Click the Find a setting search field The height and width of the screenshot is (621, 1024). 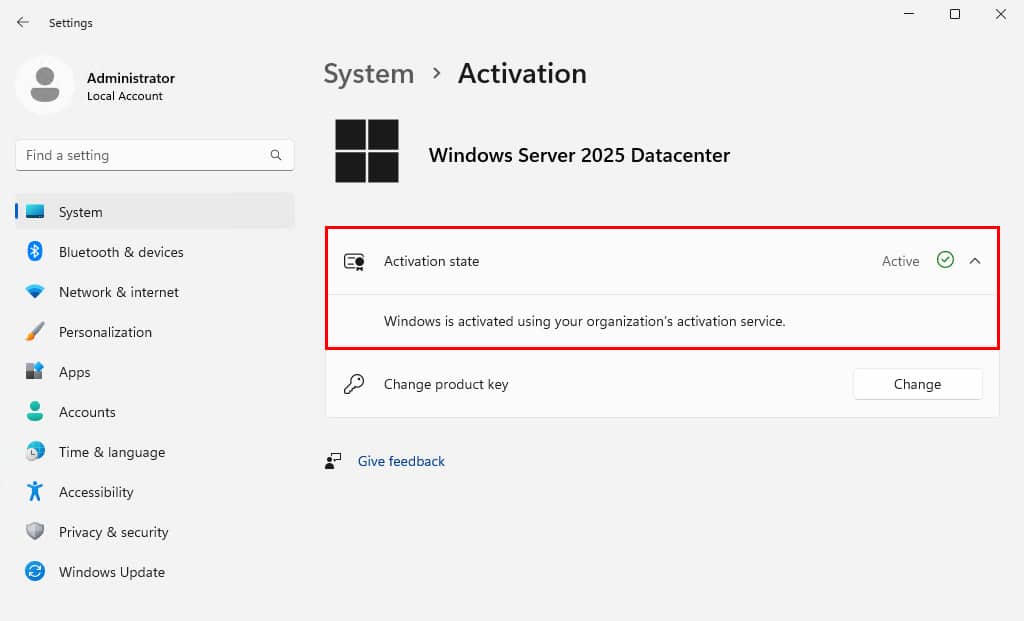(155, 155)
